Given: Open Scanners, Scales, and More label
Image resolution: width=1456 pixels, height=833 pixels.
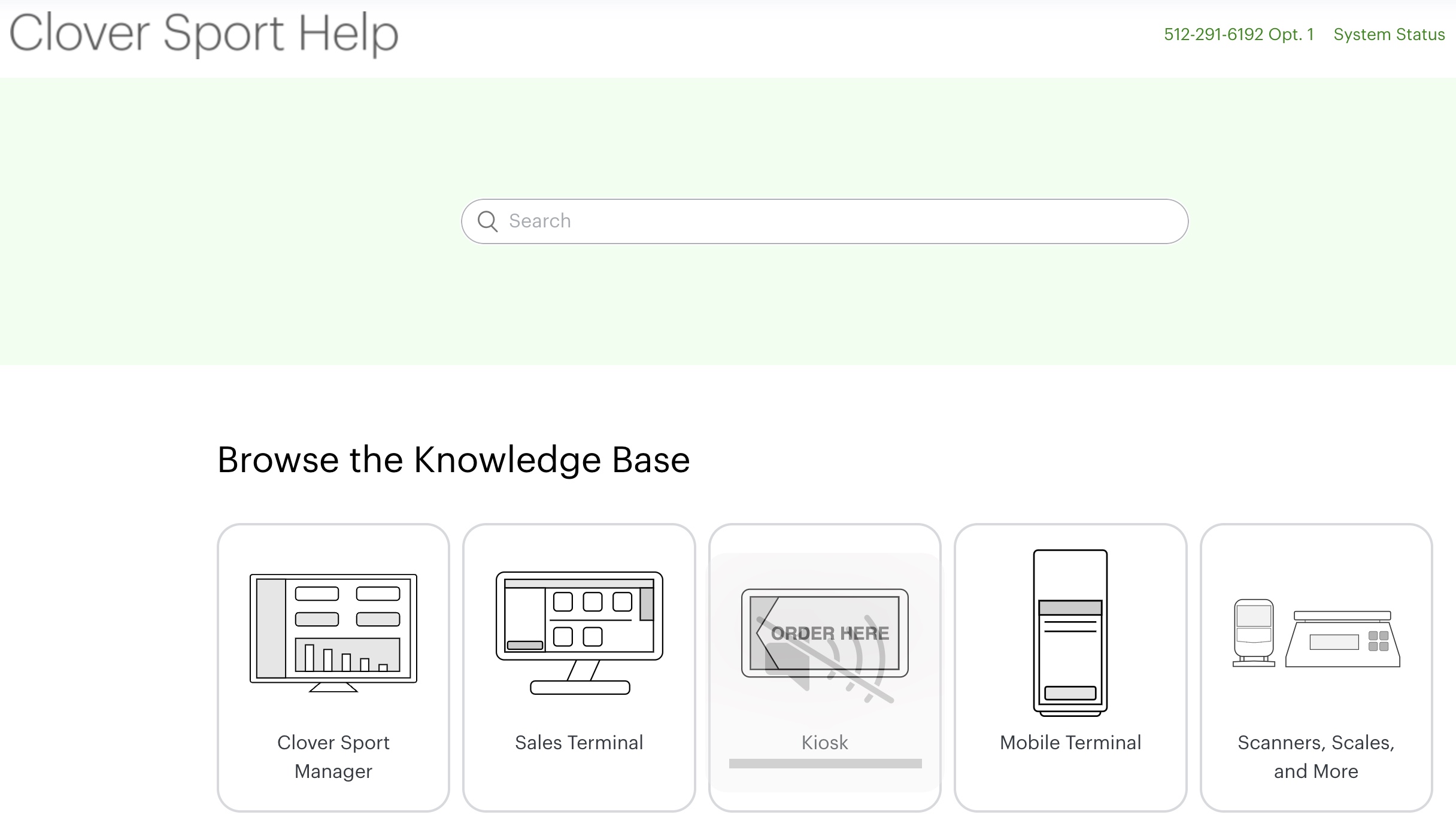Looking at the screenshot, I should [x=1316, y=757].
